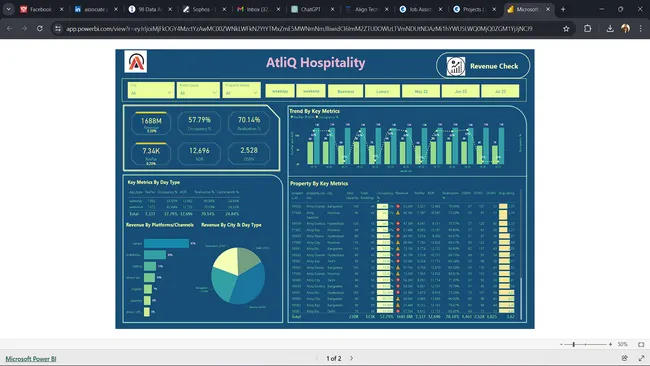Image resolution: width=650 pixels, height=366 pixels.
Task: Open the Chrome profile avatar
Action: [626, 28]
